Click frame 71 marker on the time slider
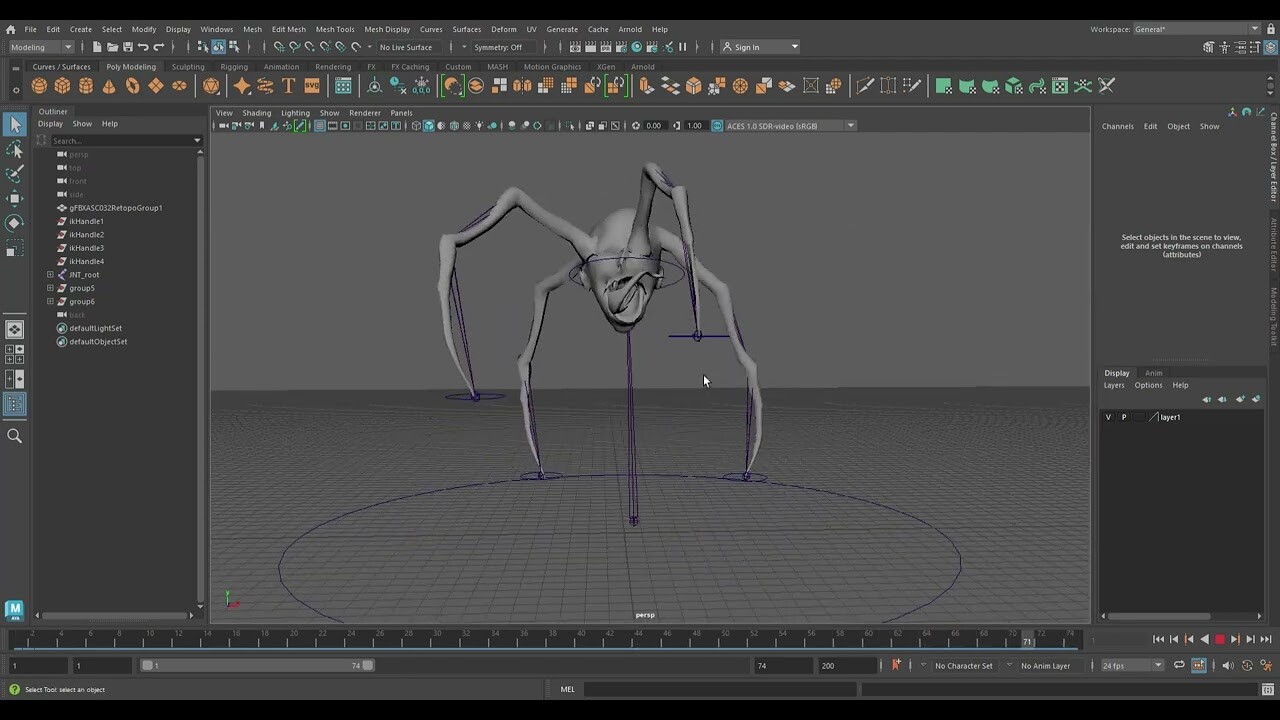 [x=1028, y=639]
